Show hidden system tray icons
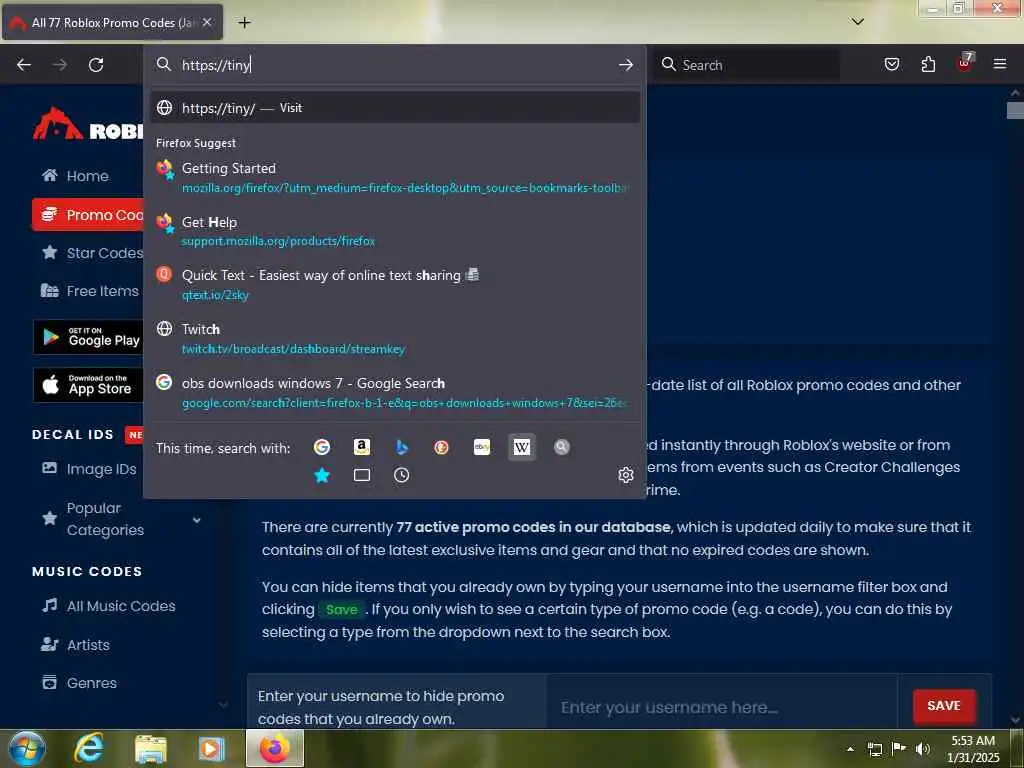1024x768 pixels. pyautogui.click(x=850, y=749)
